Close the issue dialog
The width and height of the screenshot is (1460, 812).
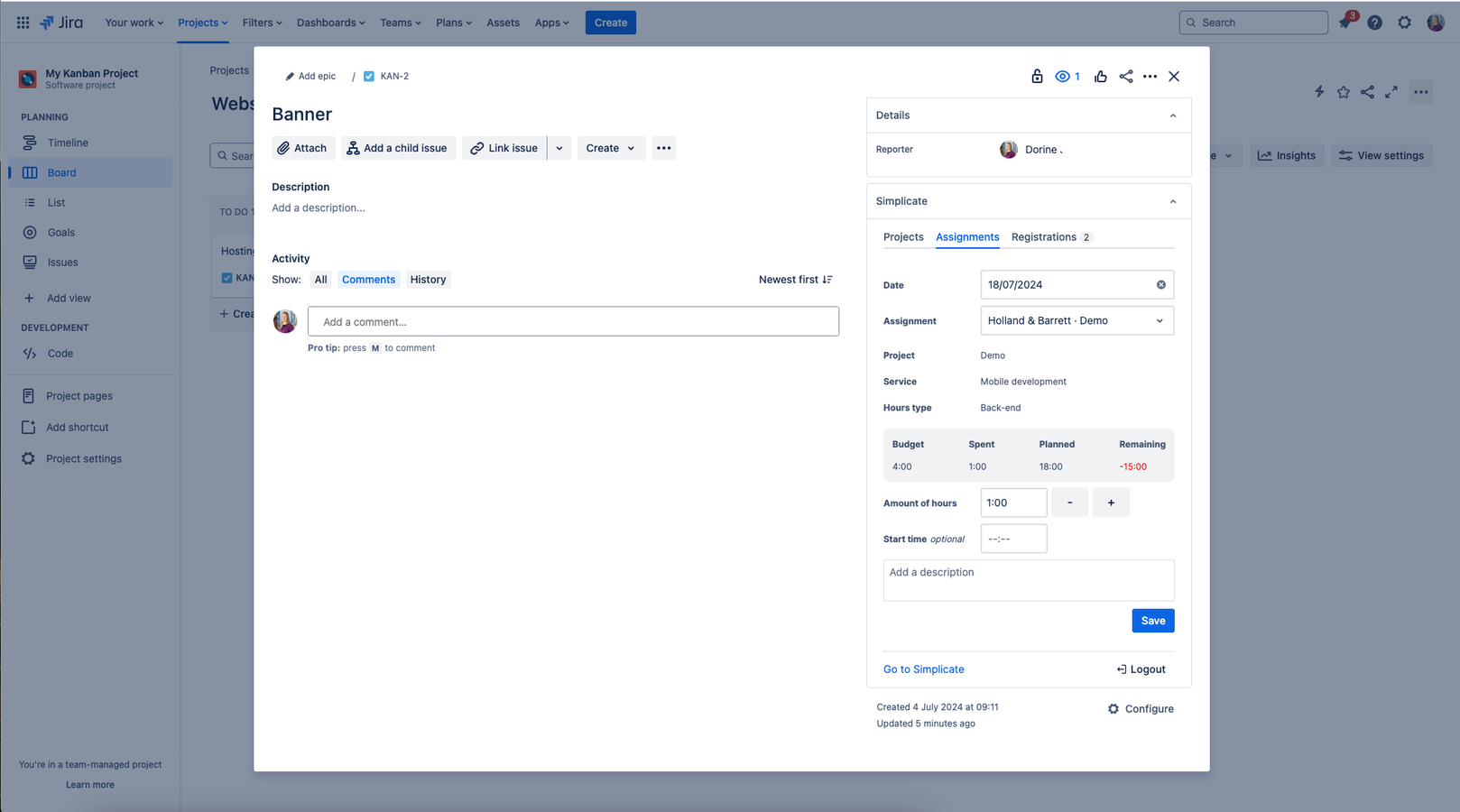tap(1174, 77)
